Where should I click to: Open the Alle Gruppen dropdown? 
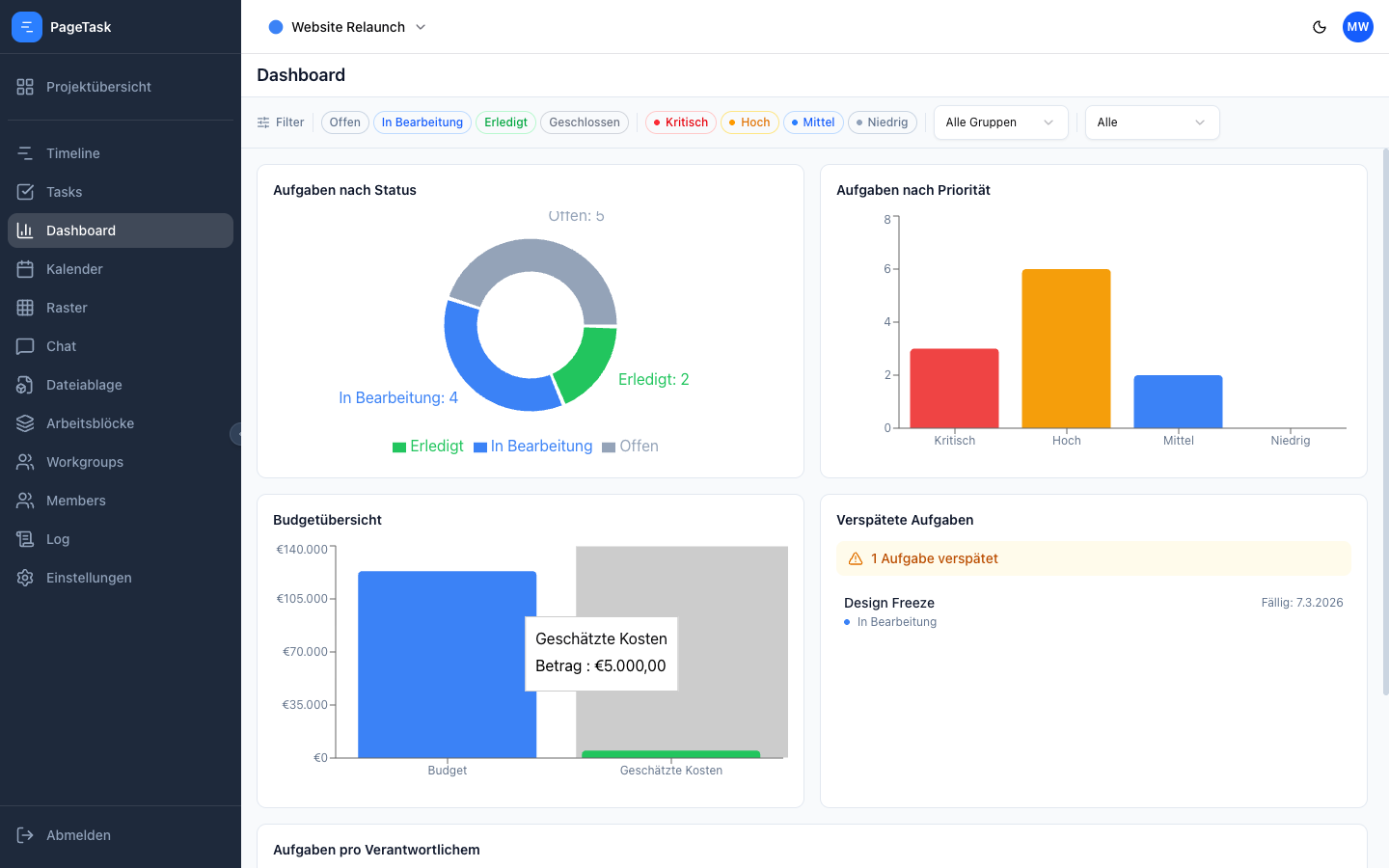[x=1000, y=122]
